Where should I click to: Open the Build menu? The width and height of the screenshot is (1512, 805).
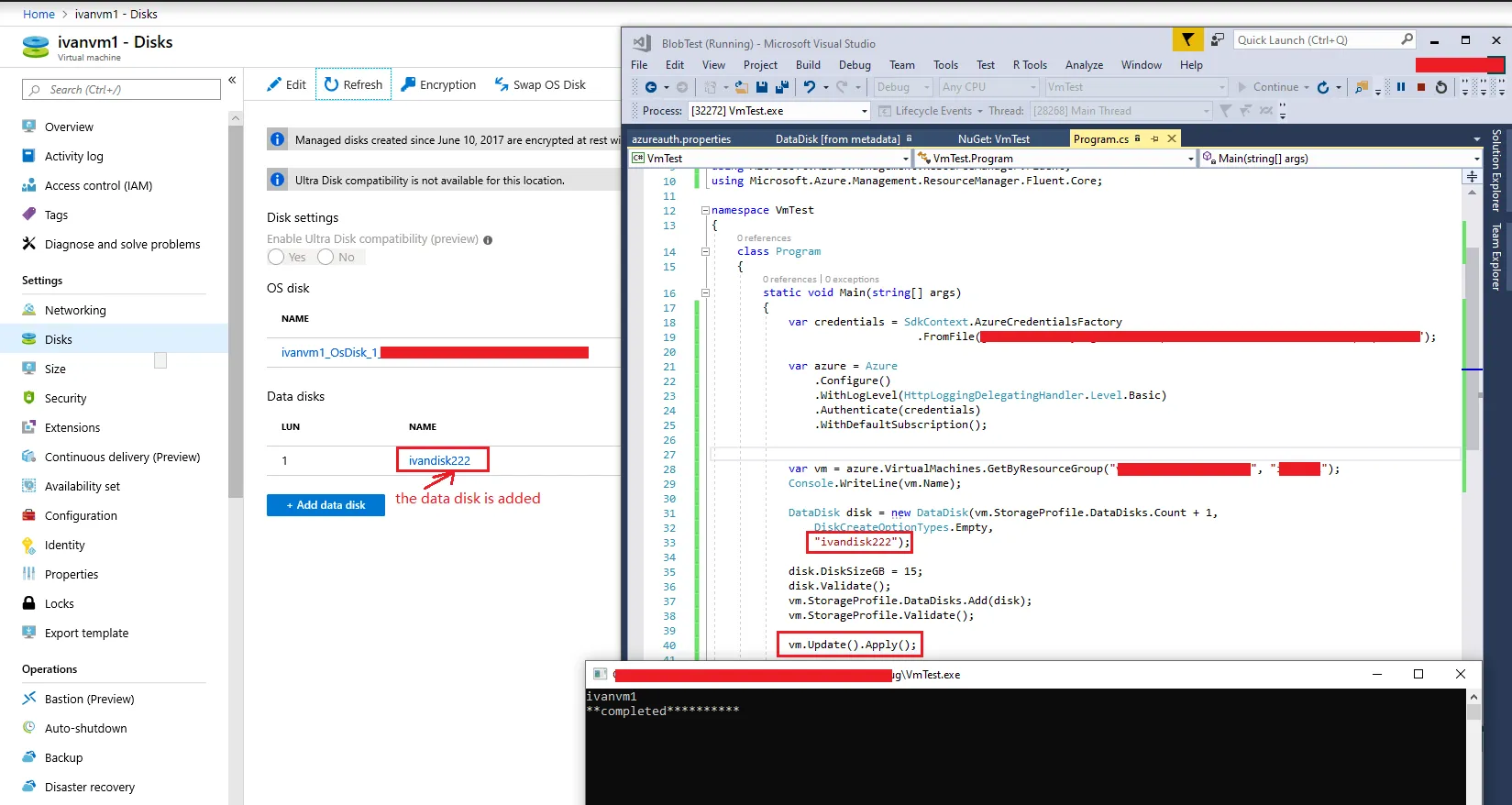808,65
